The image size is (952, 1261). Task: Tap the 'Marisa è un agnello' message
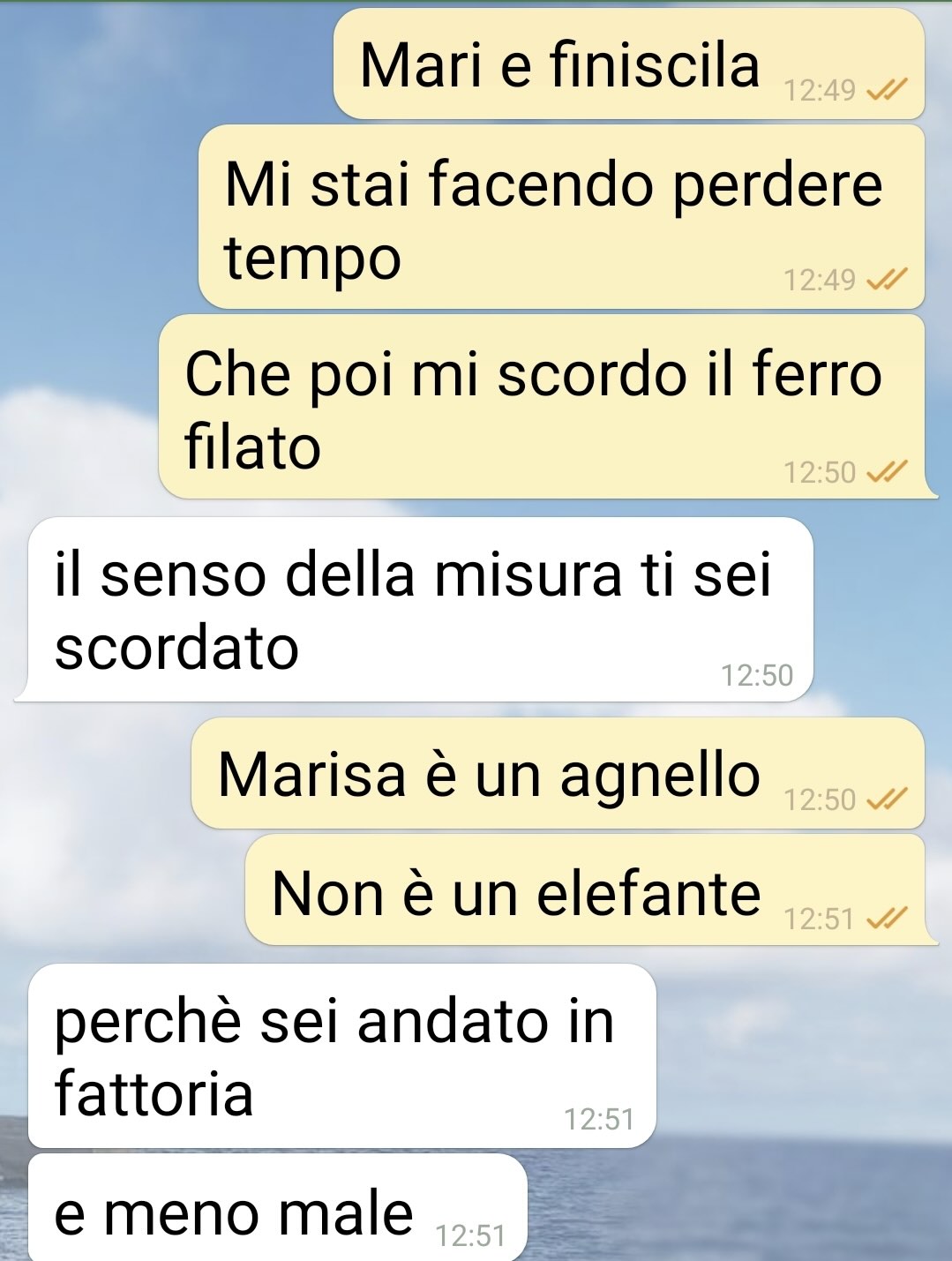(558, 774)
